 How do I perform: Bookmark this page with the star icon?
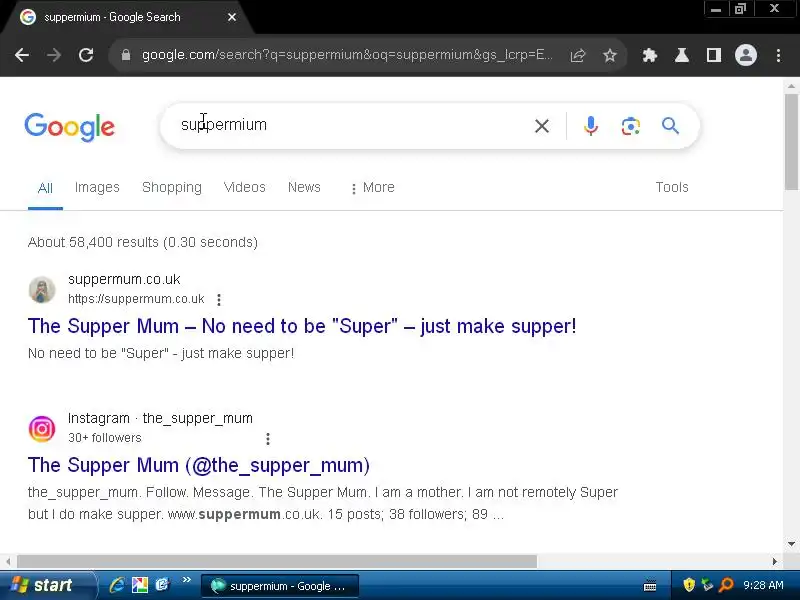610,55
